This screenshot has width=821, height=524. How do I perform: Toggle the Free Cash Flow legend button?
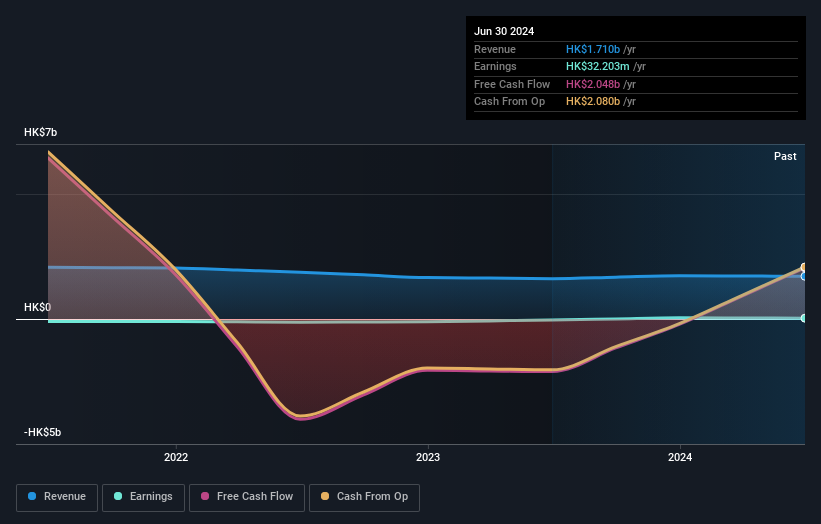pos(247,497)
